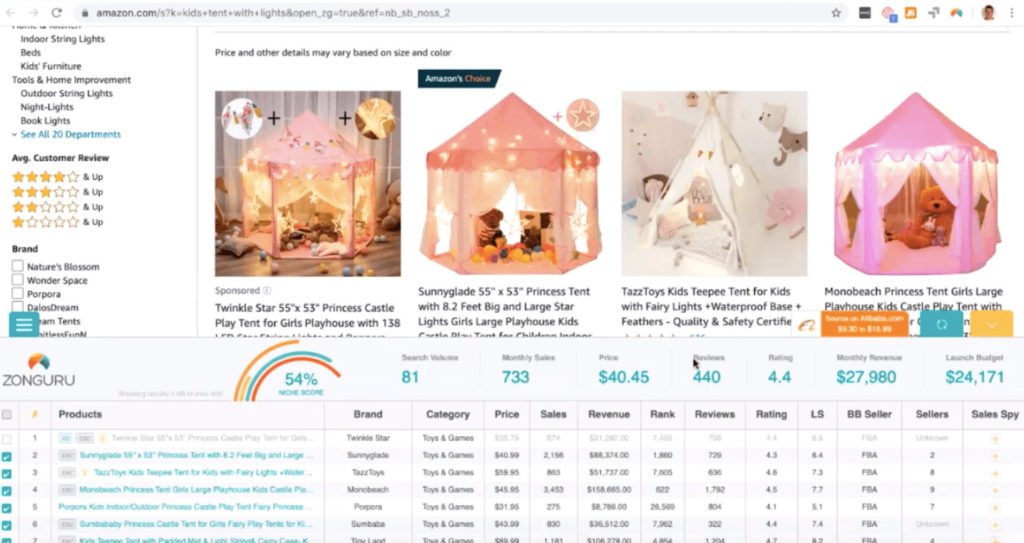Open the orange browser extension icon
This screenshot has width=1024, height=543.
tap(910, 13)
